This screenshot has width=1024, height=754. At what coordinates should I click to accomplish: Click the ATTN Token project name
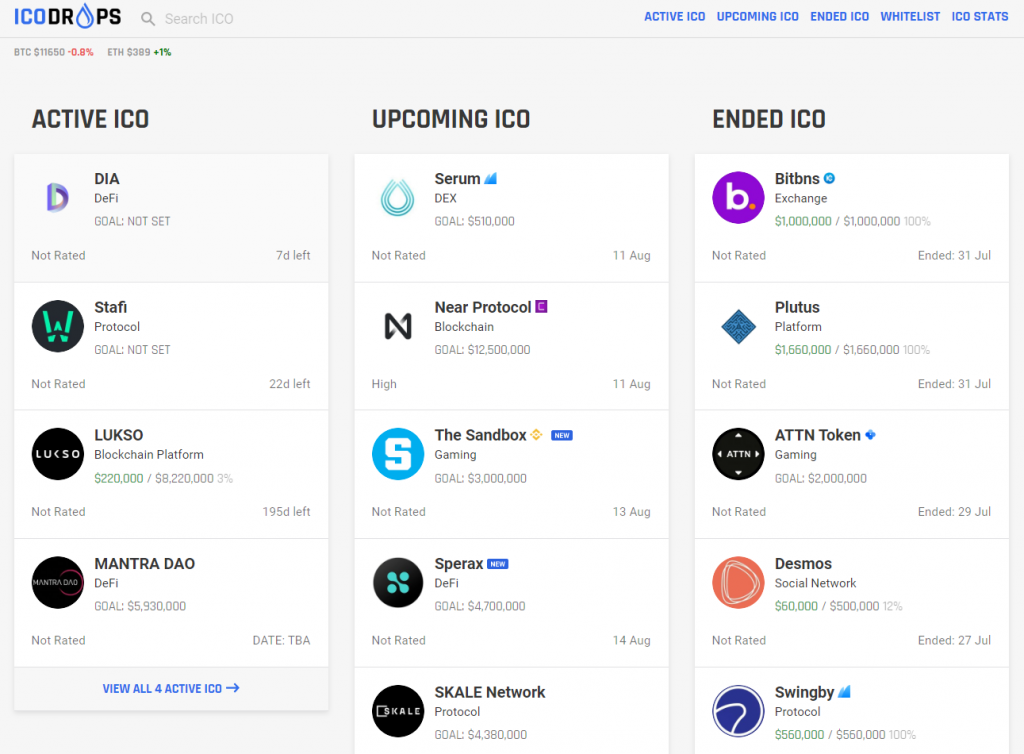(817, 435)
